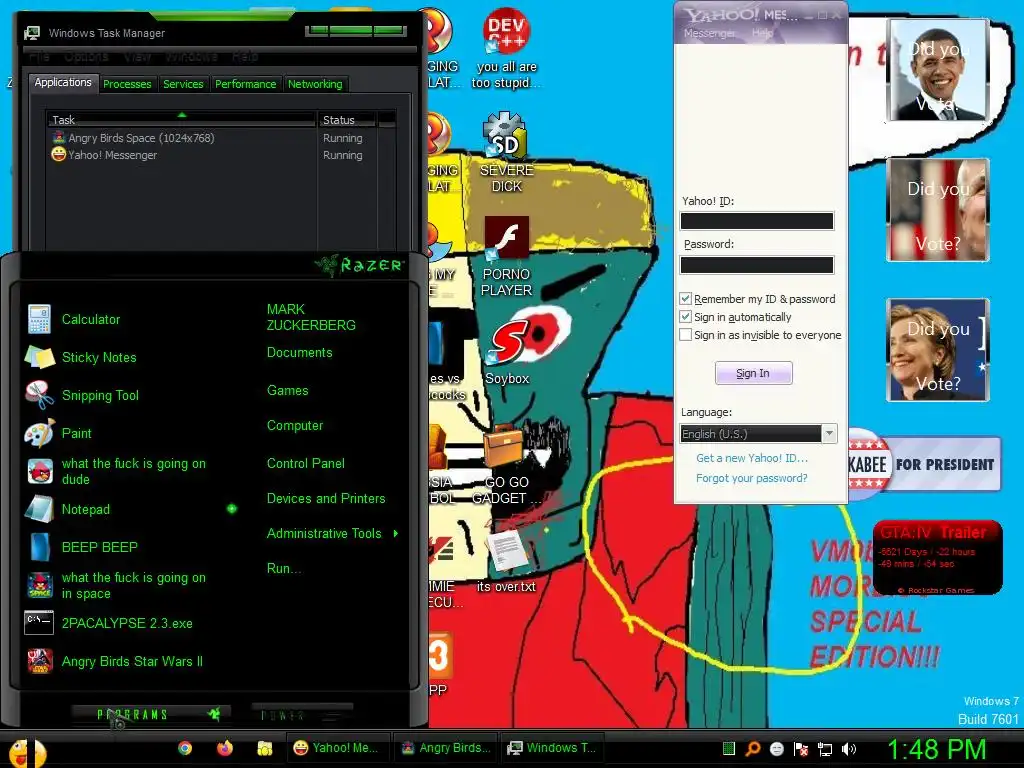The image size is (1024, 768).
Task: Click the Obama Did you Vote gadget
Action: pyautogui.click(x=938, y=71)
